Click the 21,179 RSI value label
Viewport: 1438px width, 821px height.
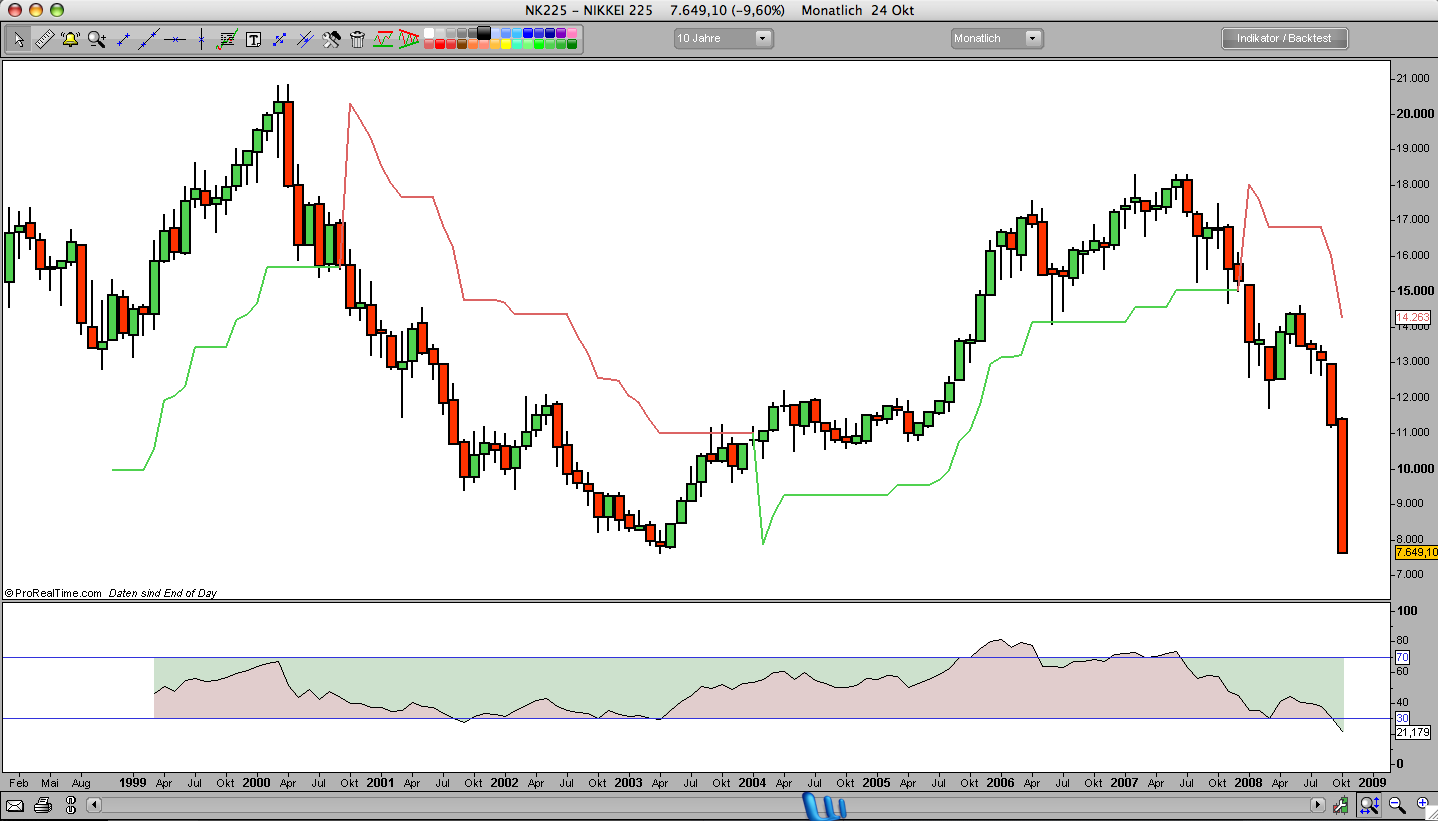(x=1413, y=732)
